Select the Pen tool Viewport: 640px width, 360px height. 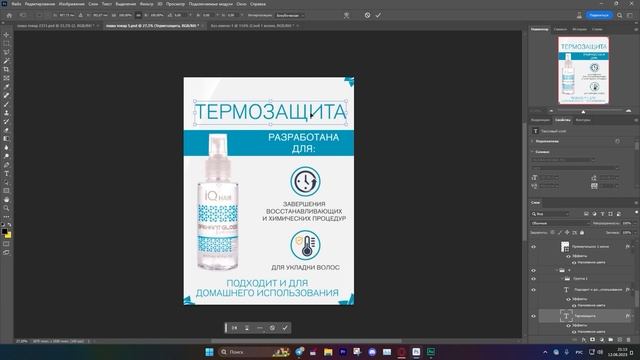point(6,165)
